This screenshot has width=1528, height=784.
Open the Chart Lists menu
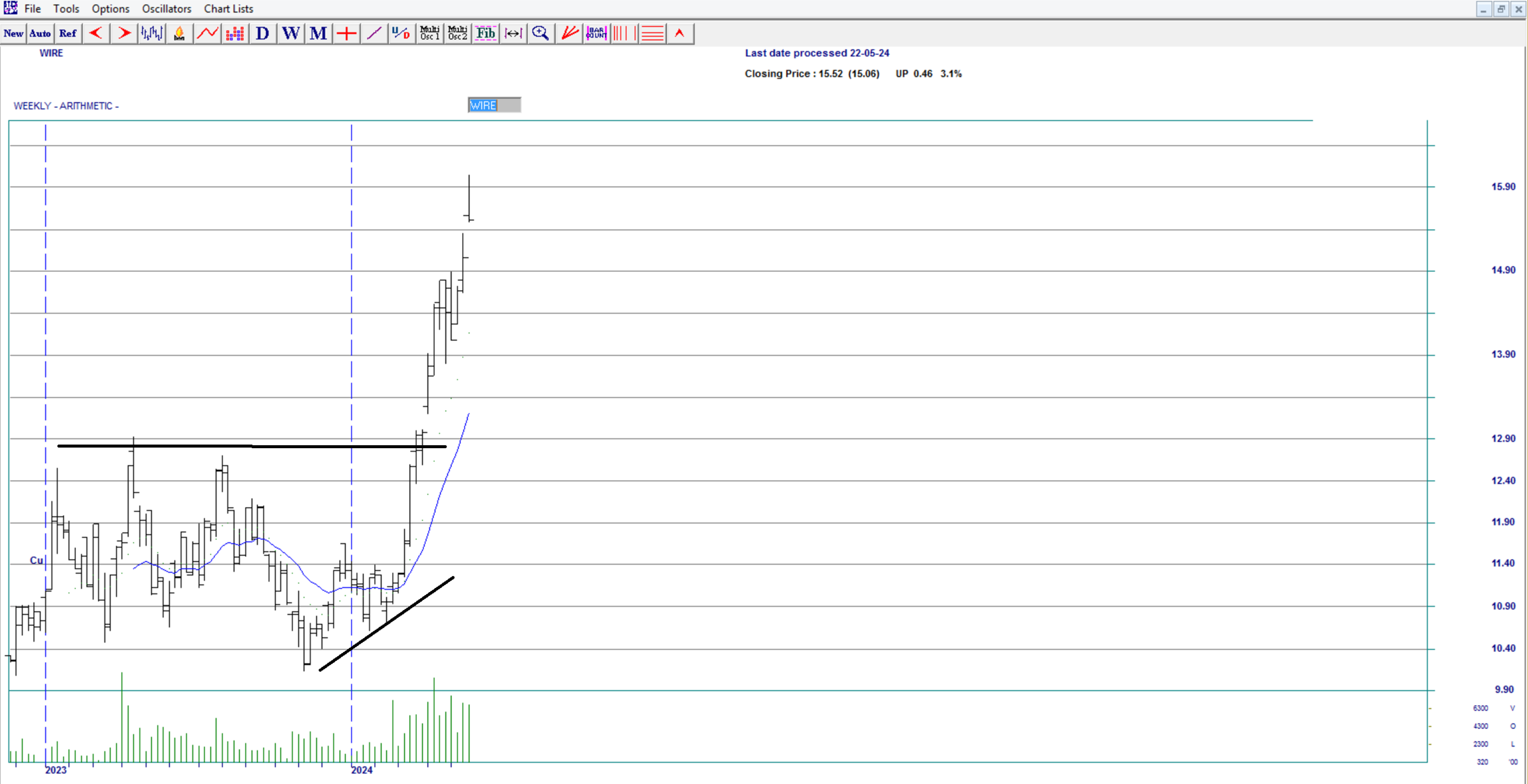(x=228, y=8)
